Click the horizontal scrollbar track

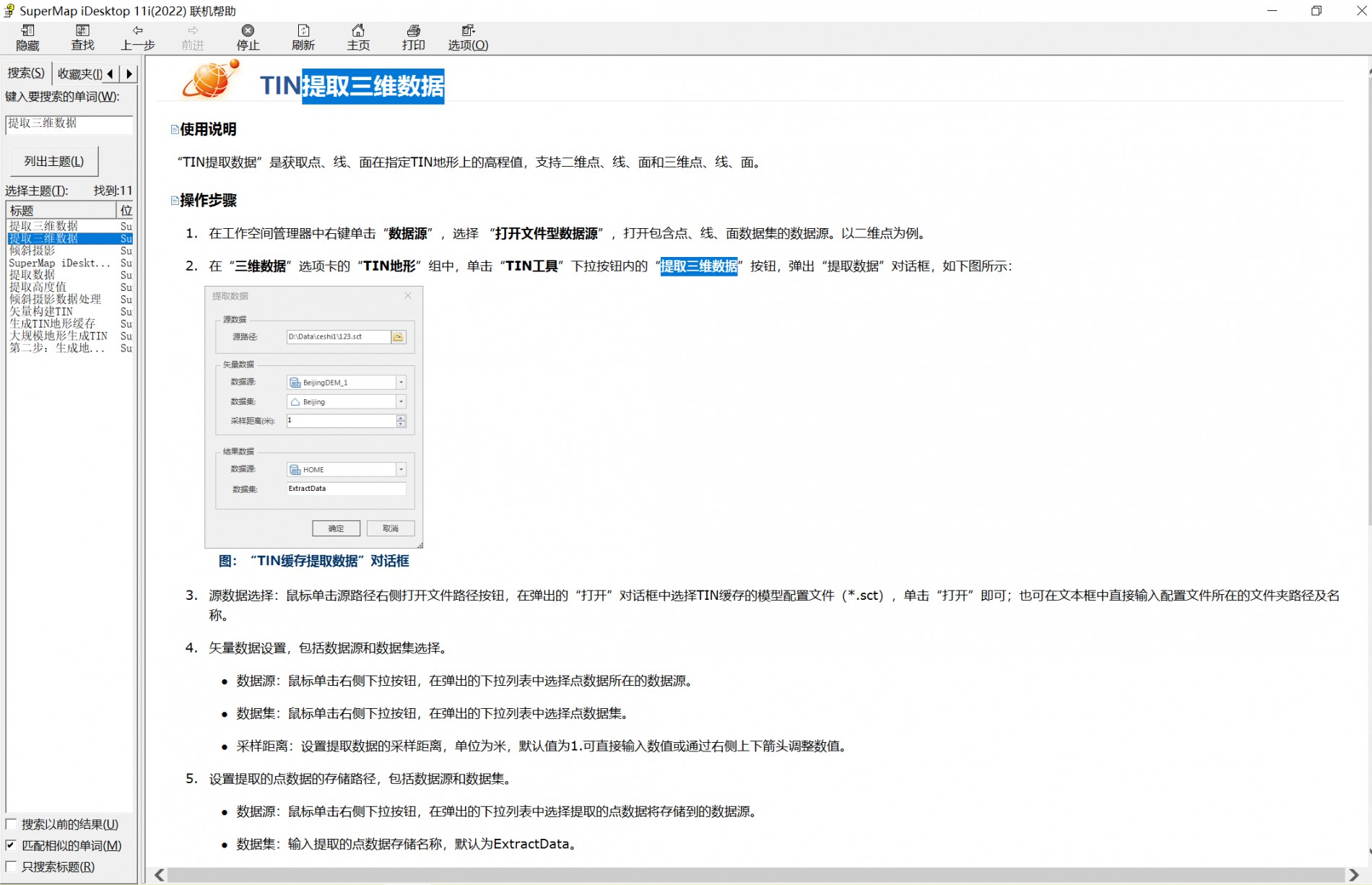[x=756, y=875]
